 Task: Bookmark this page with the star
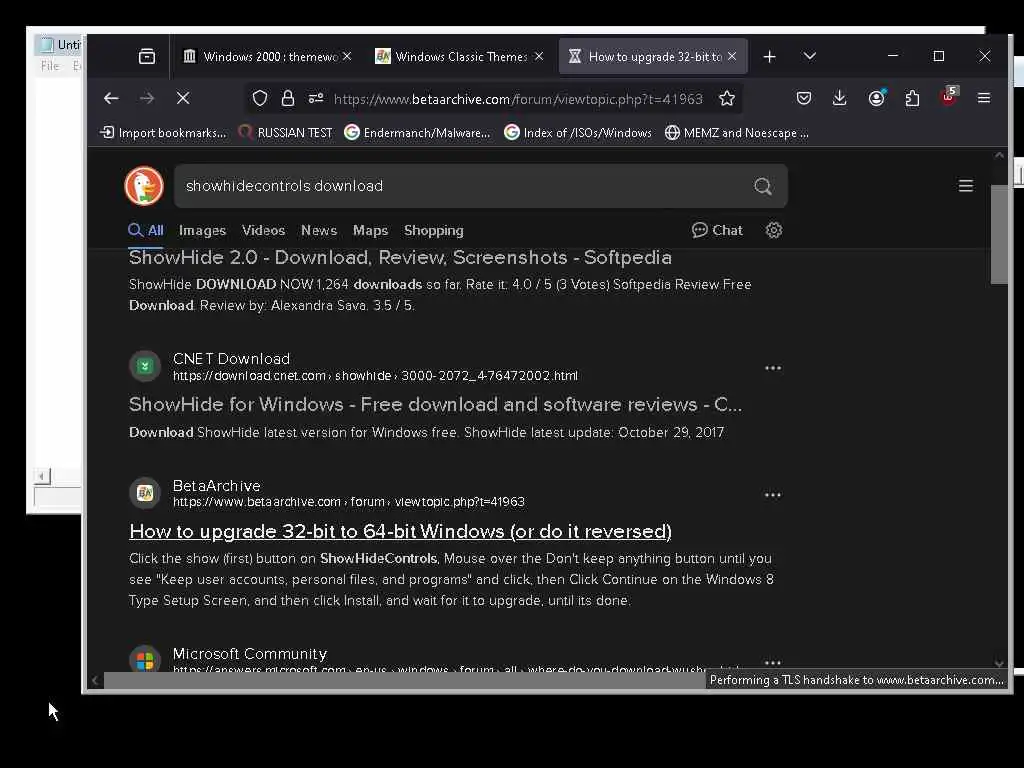727,98
